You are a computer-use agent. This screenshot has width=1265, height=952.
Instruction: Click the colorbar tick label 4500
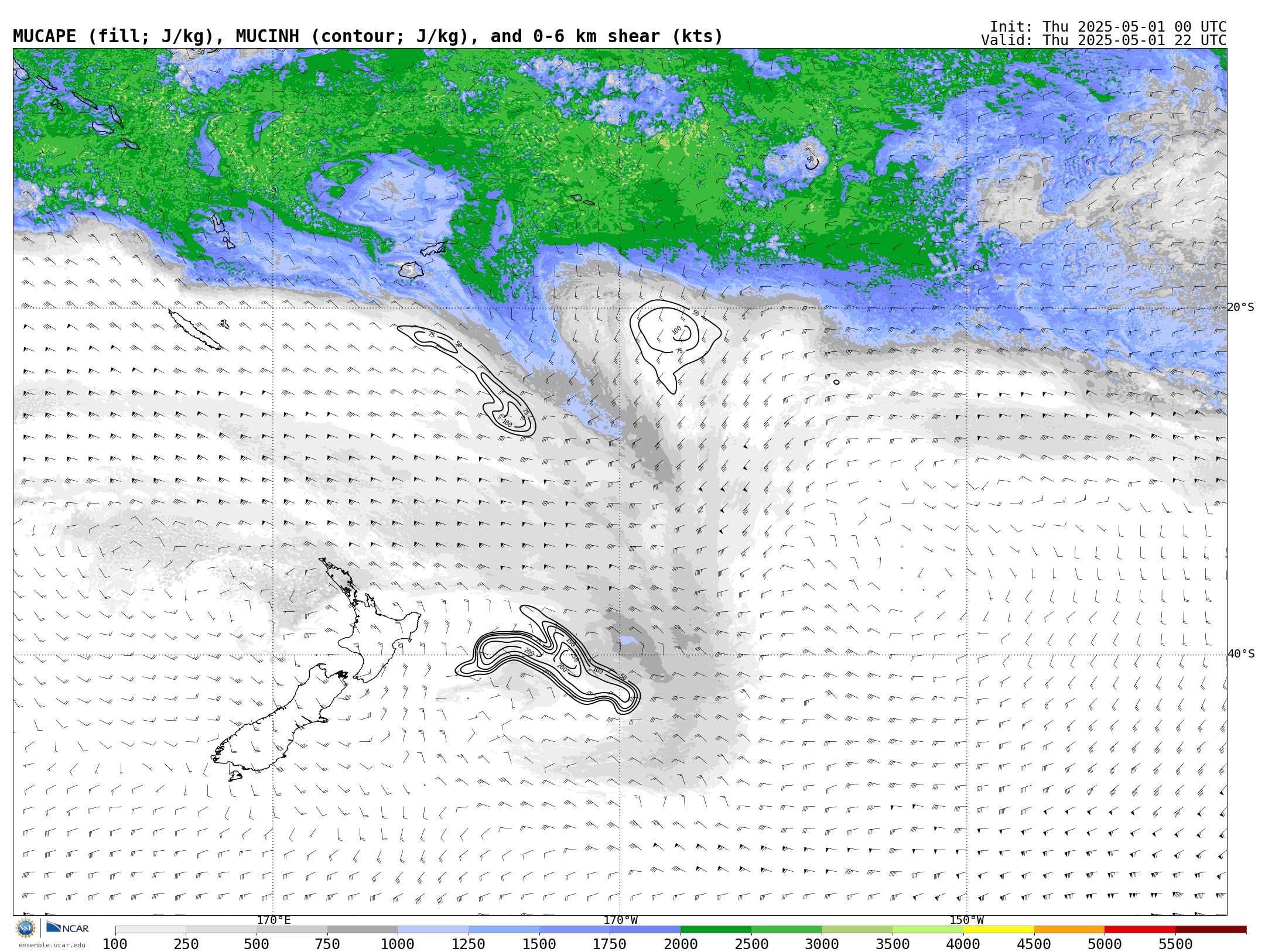pyautogui.click(x=1034, y=944)
